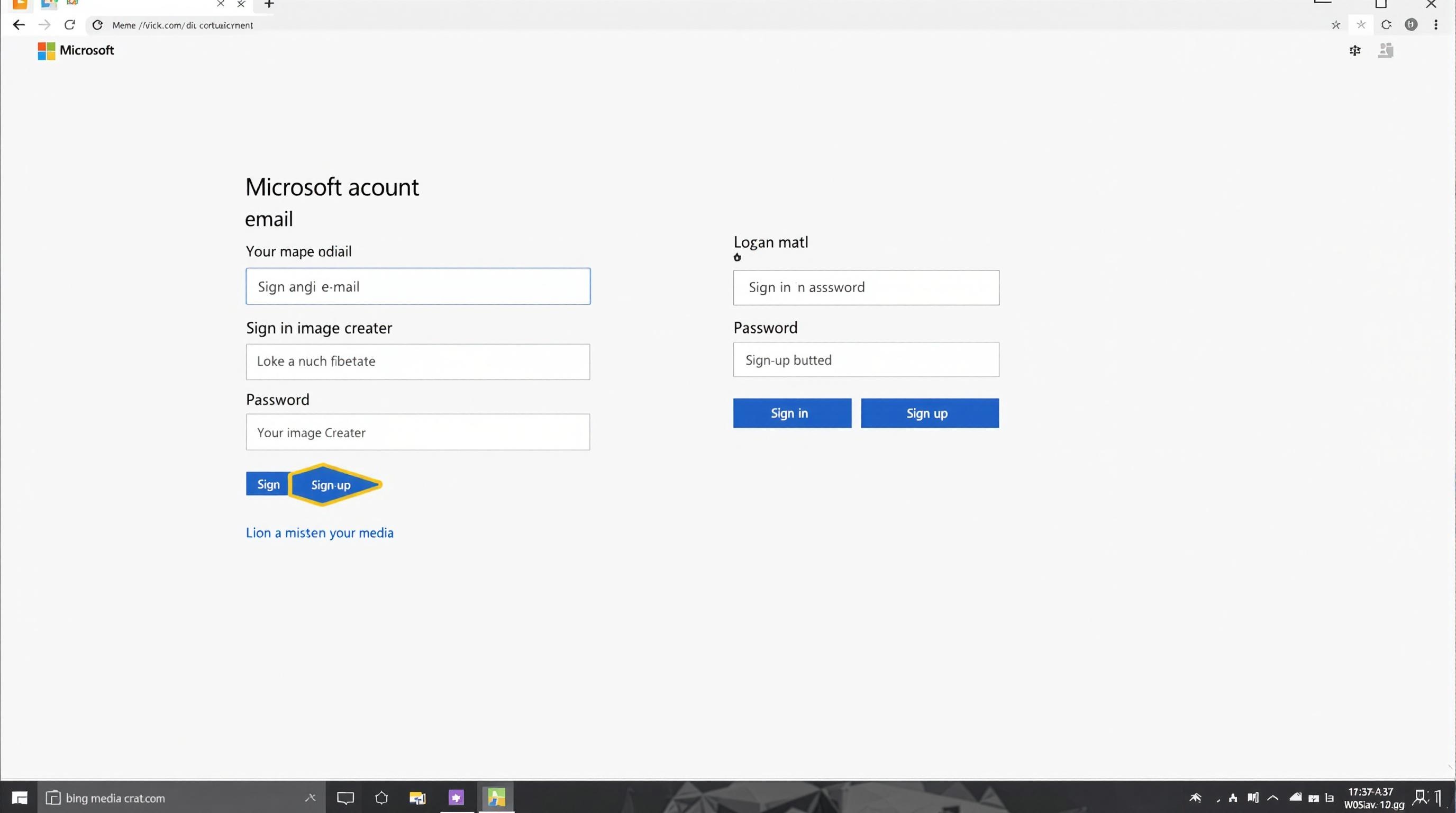Viewport: 1456px width, 813px height.
Task: Click the browser forward arrow
Action: (x=44, y=25)
